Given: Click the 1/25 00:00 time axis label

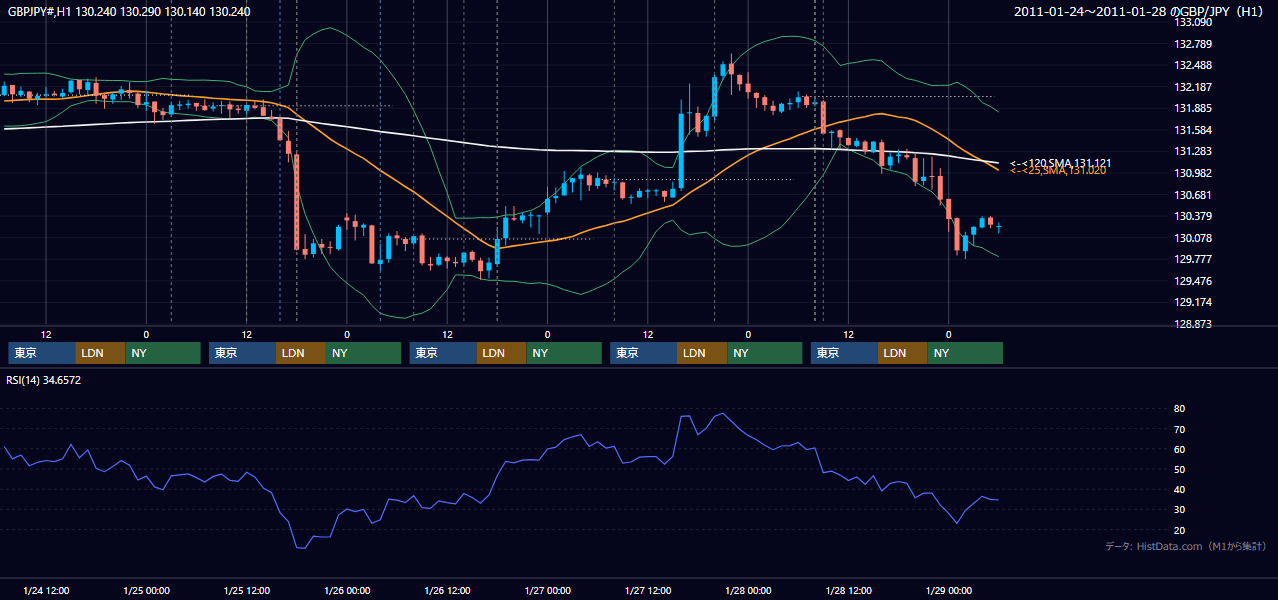Looking at the screenshot, I should [146, 591].
